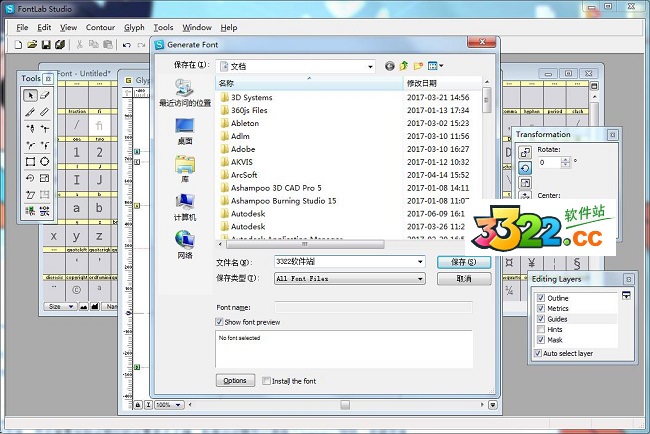
Task: Click the New font toolbar icon
Action: pos(18,44)
